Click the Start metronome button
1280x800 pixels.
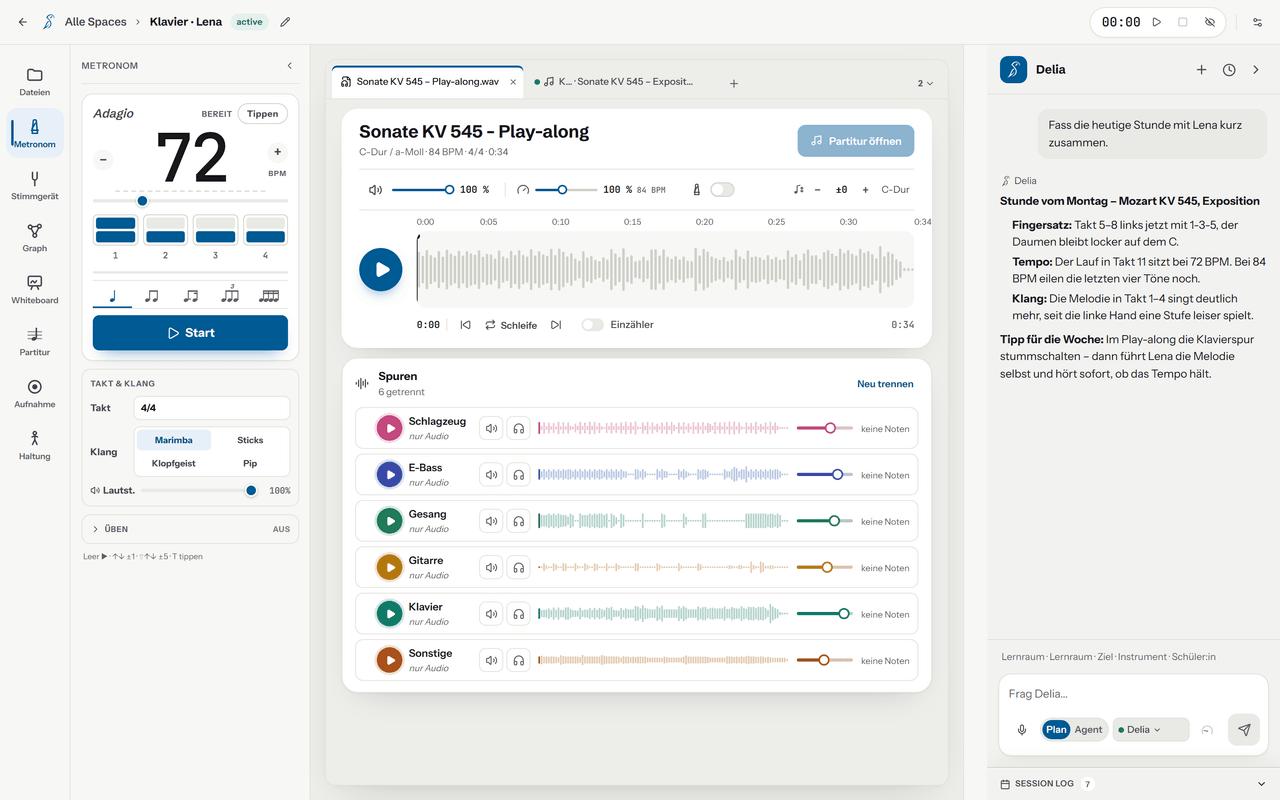190,333
